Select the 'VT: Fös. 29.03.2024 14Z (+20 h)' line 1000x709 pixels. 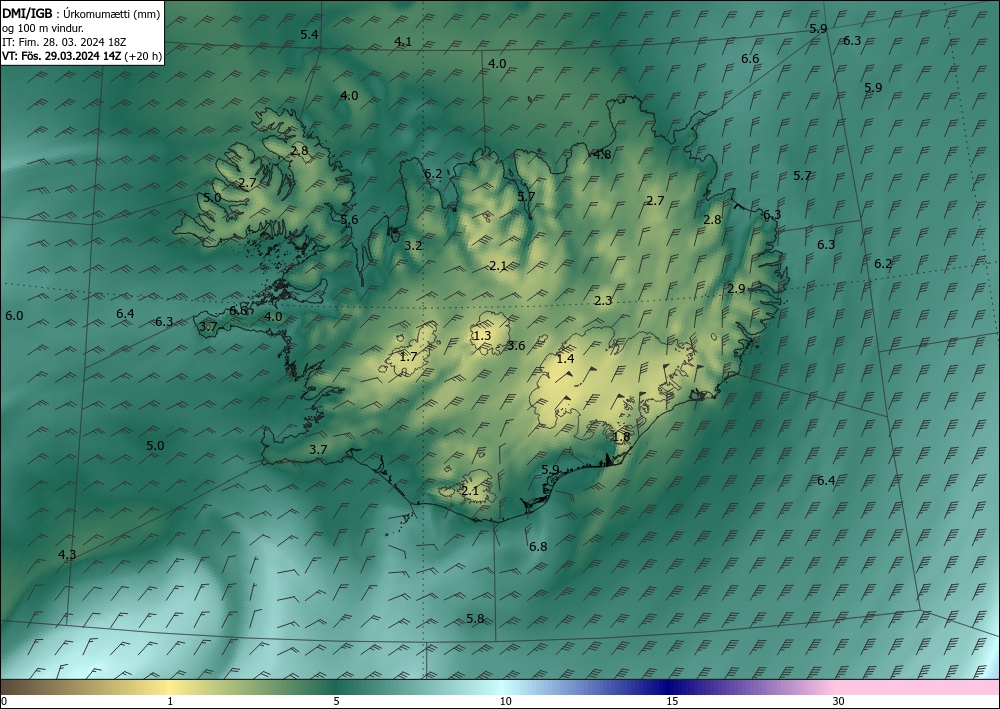click(82, 56)
